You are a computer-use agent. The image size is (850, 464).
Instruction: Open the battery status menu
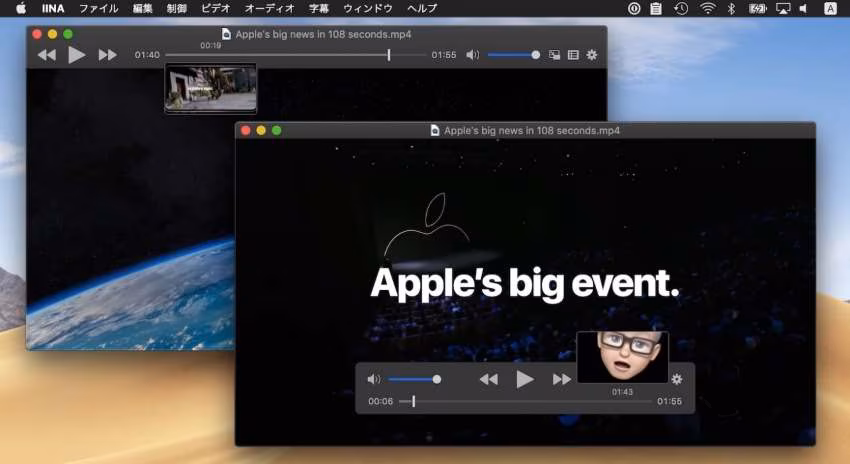click(757, 8)
